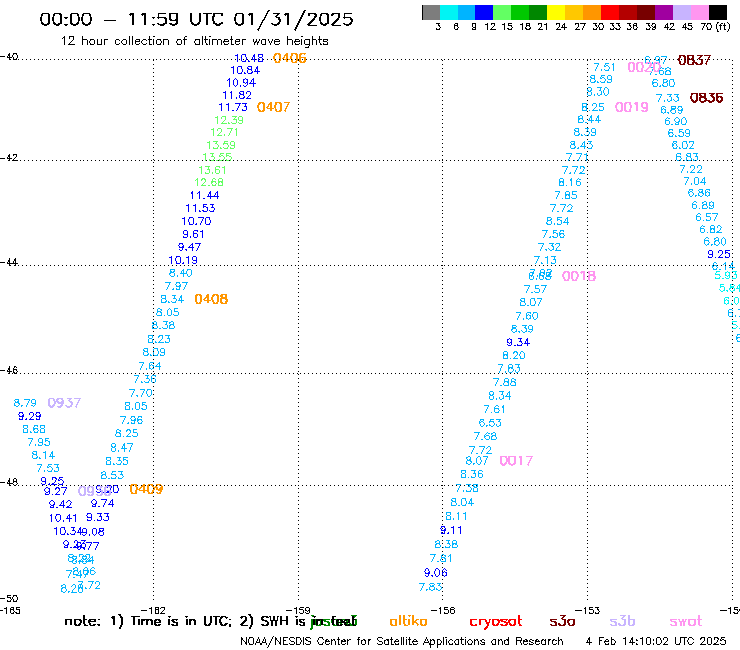Click the red 'cryosat' satellite legend label

pos(496,621)
